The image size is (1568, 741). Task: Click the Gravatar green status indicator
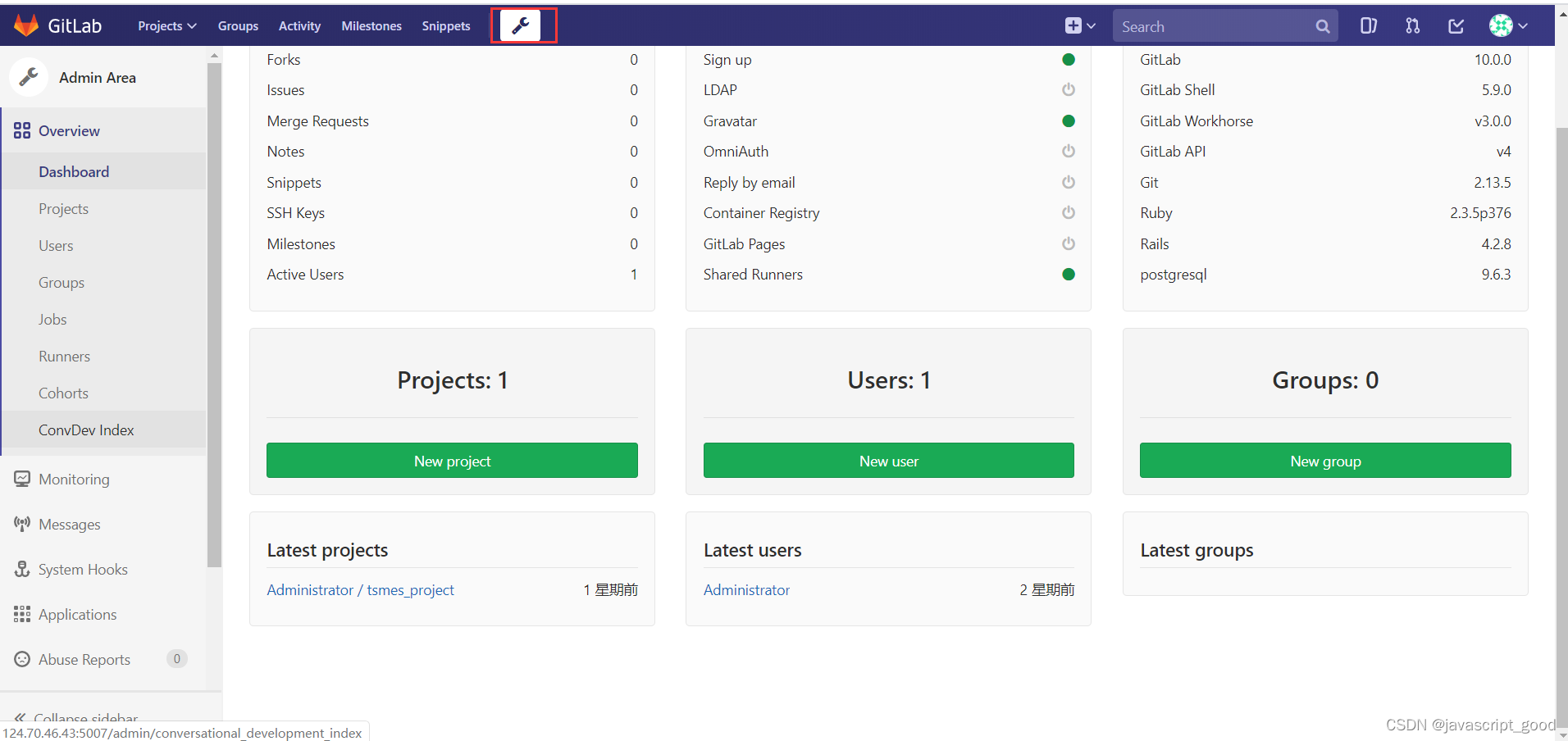pyautogui.click(x=1069, y=120)
